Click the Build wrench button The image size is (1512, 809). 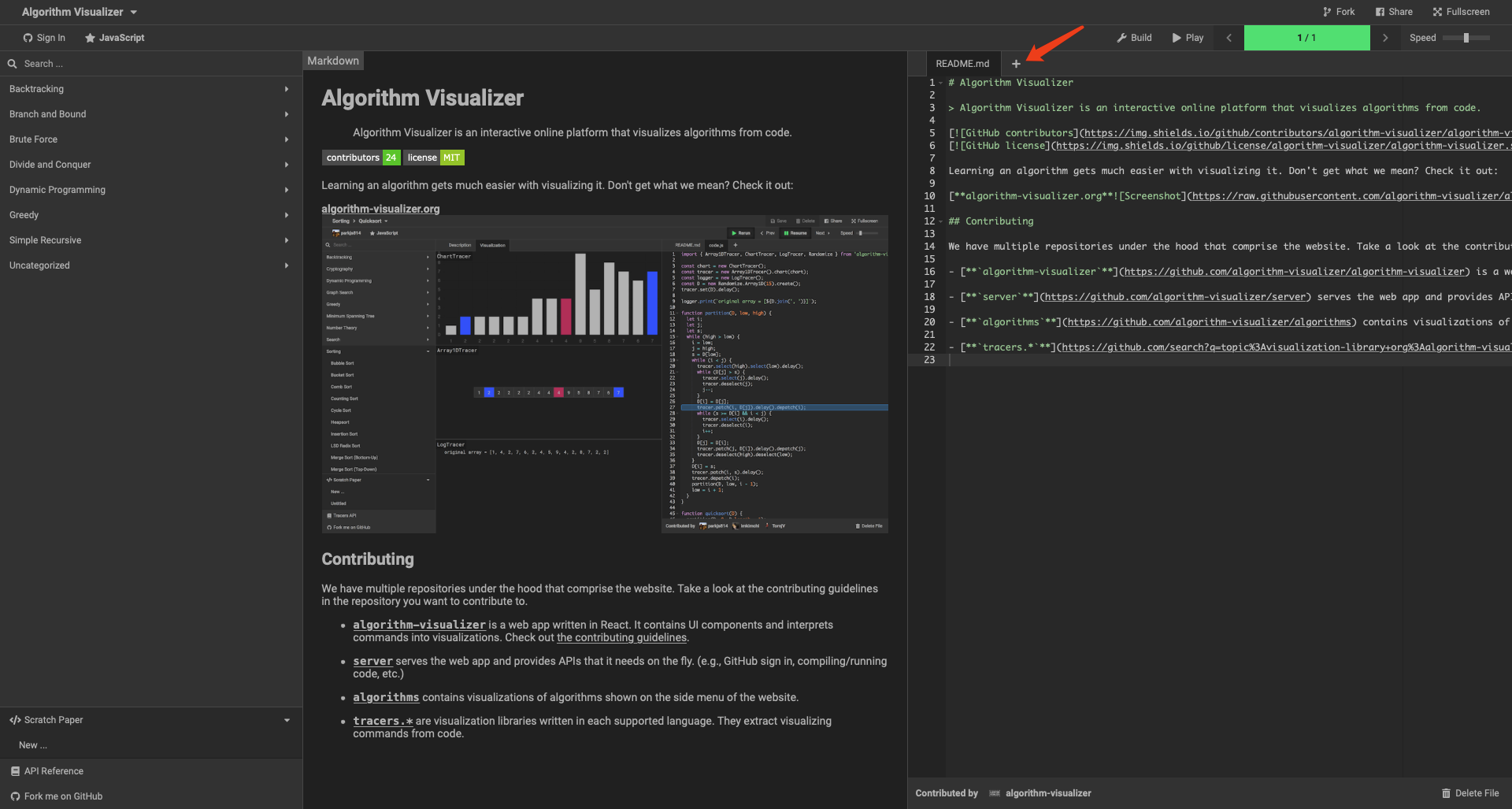point(1134,38)
